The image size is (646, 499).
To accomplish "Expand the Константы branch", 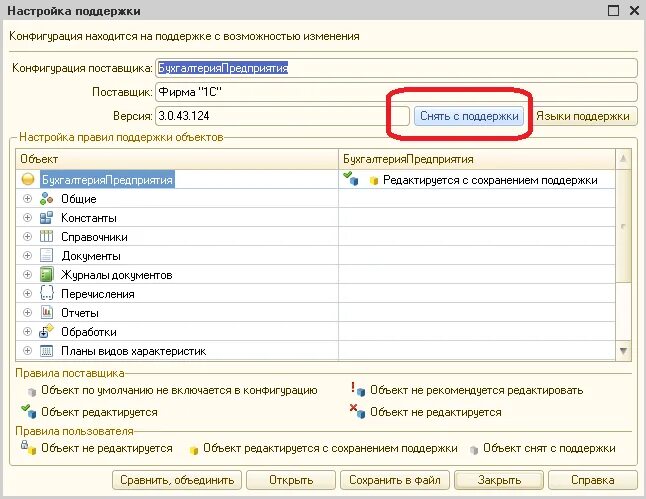I will pos(27,218).
